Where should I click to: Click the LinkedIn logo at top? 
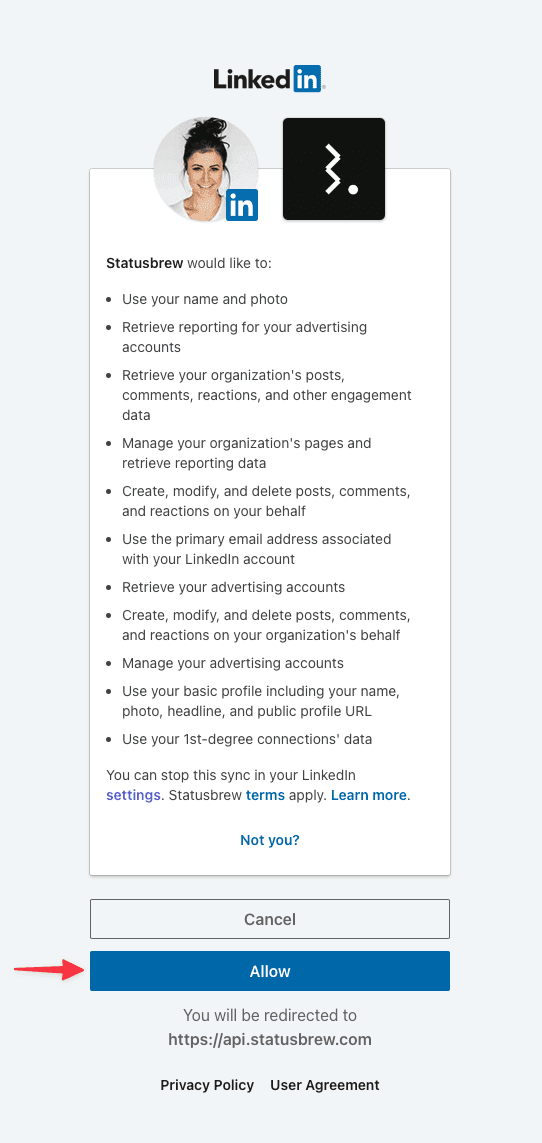pyautogui.click(x=270, y=79)
